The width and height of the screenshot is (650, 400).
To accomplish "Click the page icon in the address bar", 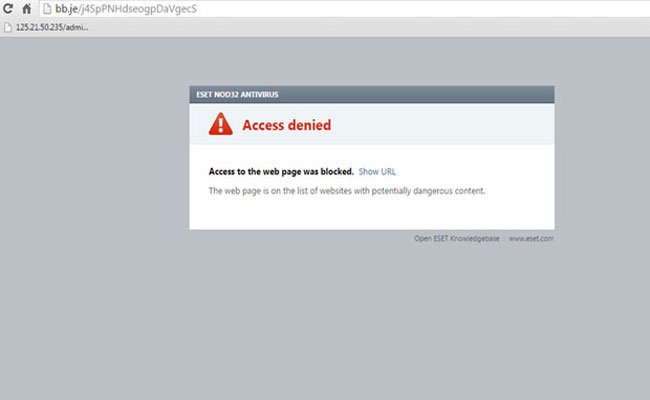I will tap(47, 8).
